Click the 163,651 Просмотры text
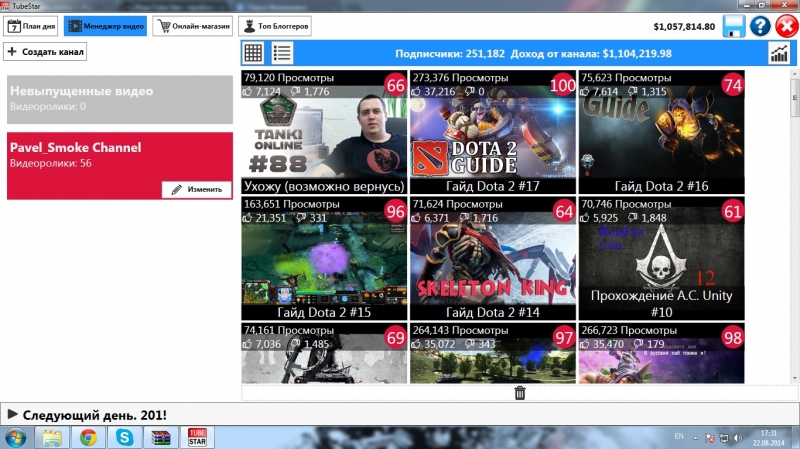This screenshot has width=800, height=449. [x=289, y=204]
